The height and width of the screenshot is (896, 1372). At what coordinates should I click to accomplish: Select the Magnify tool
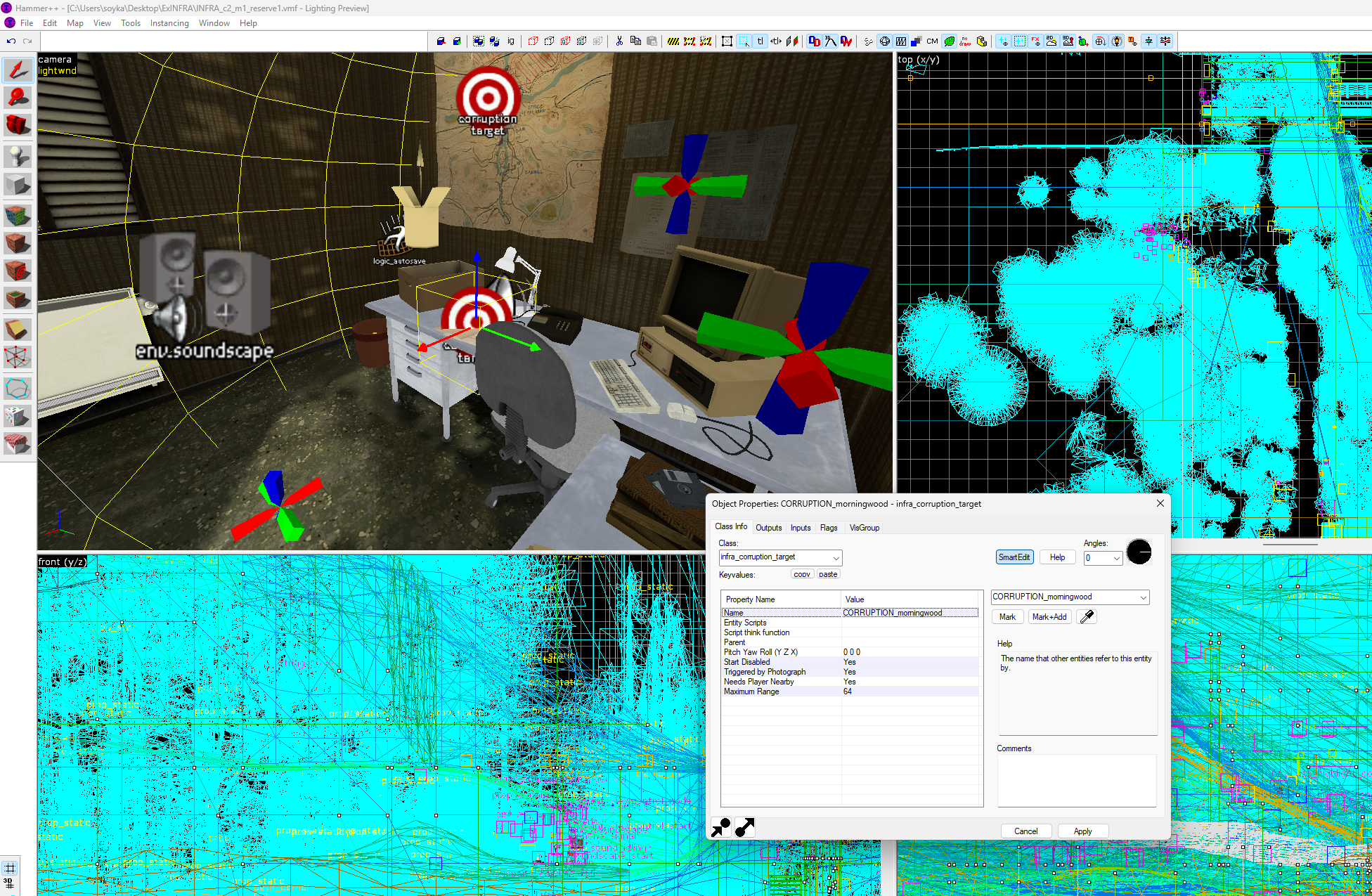18,98
